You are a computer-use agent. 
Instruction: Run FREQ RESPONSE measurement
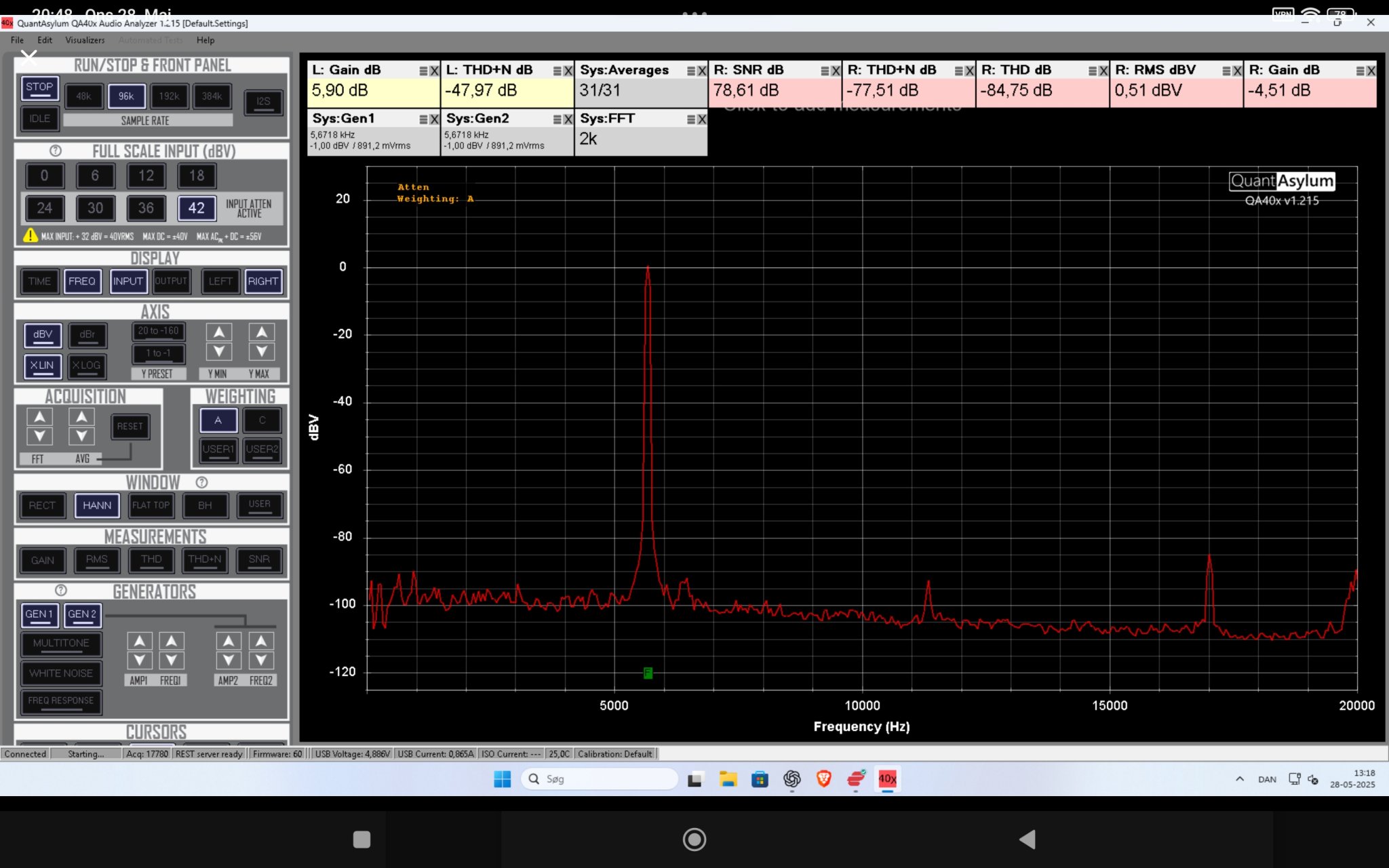(61, 701)
